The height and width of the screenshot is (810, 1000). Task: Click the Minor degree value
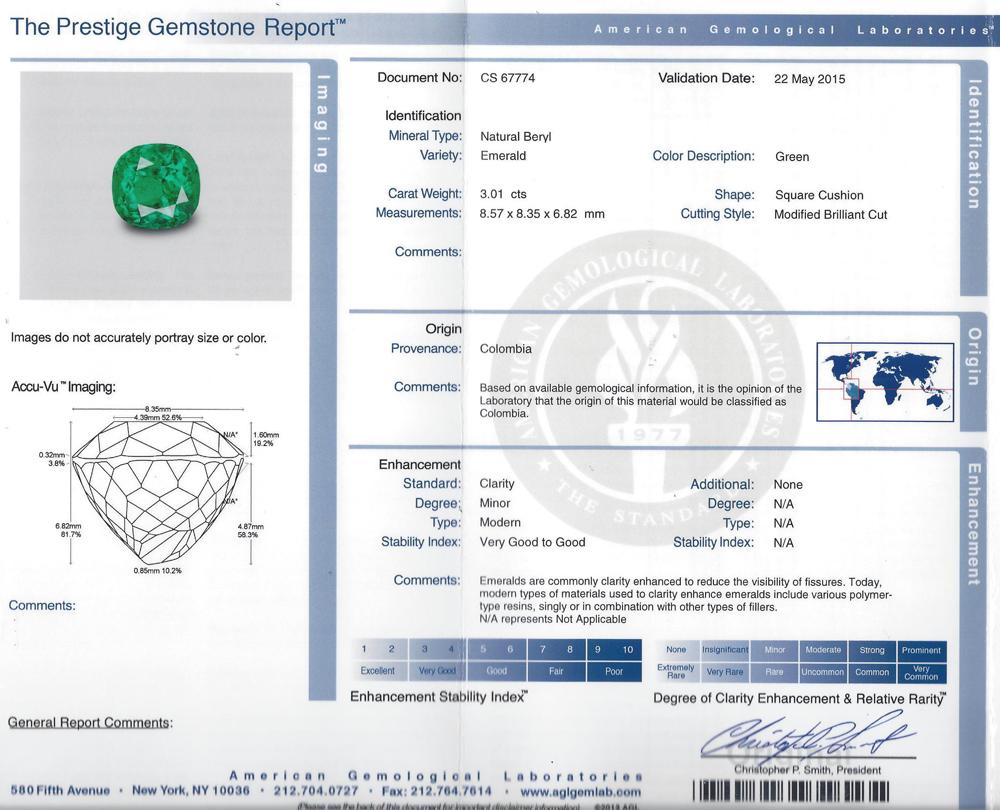(x=495, y=503)
